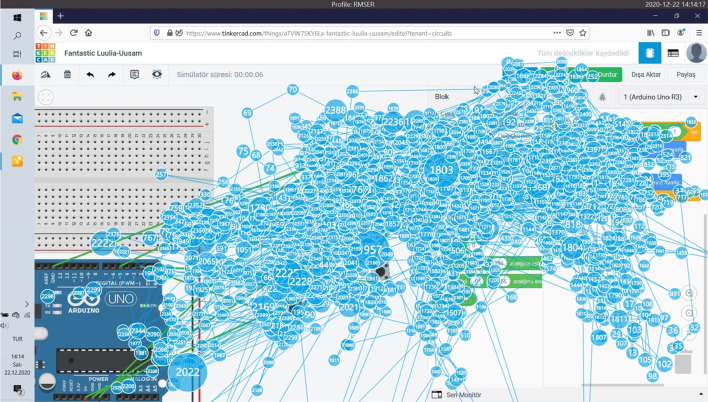Click the Paylaş button
Screen dimensions: 708x402
pos(685,74)
